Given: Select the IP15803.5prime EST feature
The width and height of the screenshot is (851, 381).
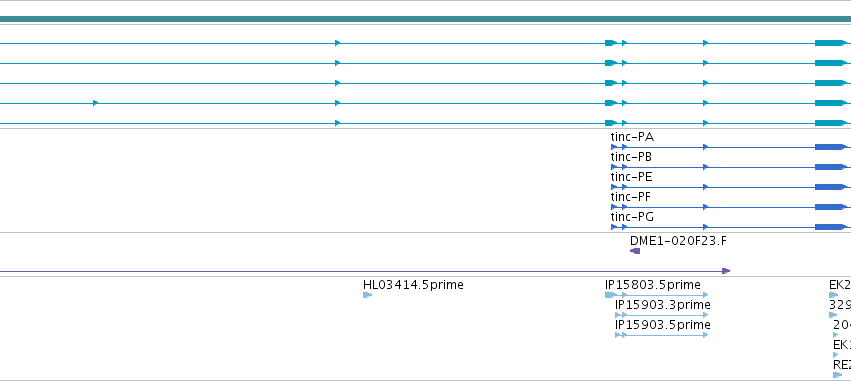Looking at the screenshot, I should (x=657, y=295).
